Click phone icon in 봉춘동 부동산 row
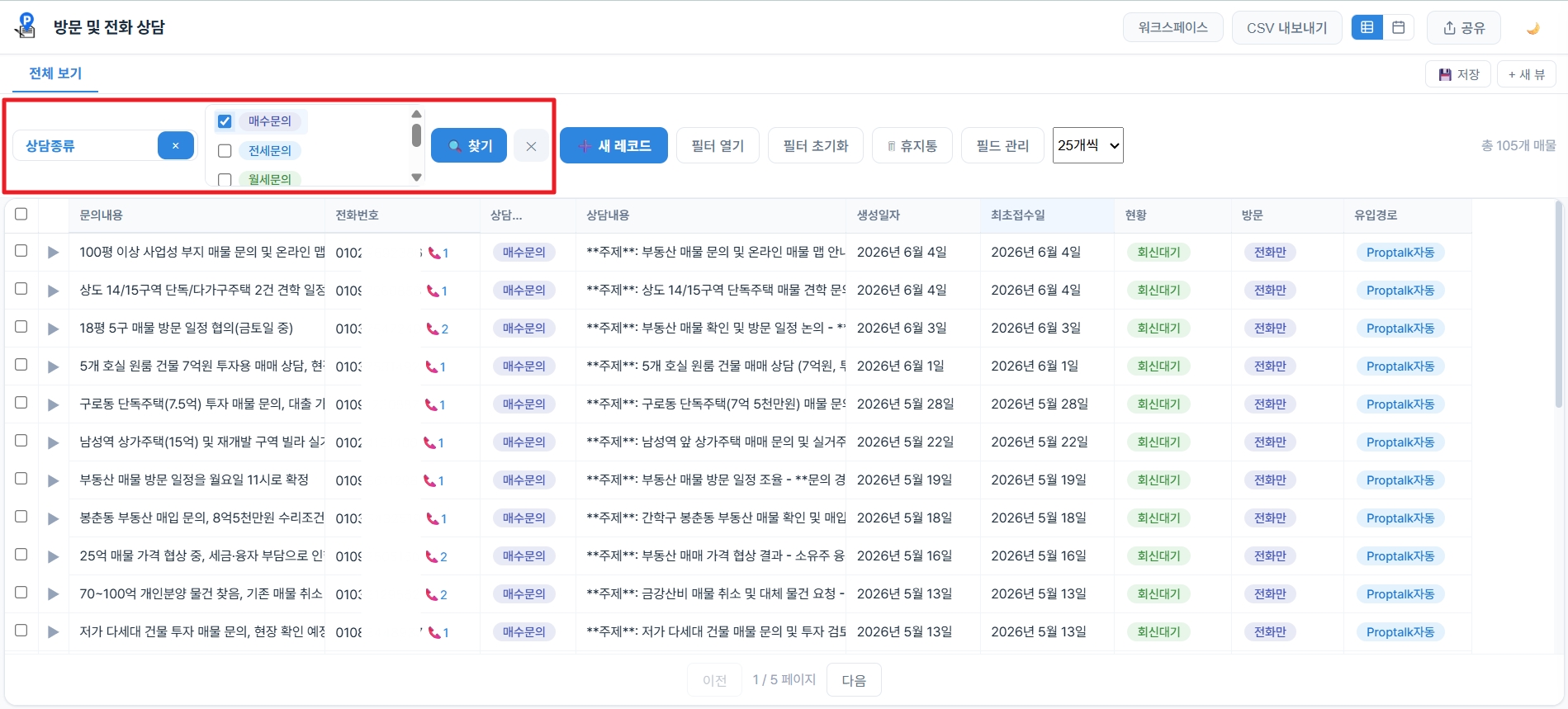 coord(433,519)
